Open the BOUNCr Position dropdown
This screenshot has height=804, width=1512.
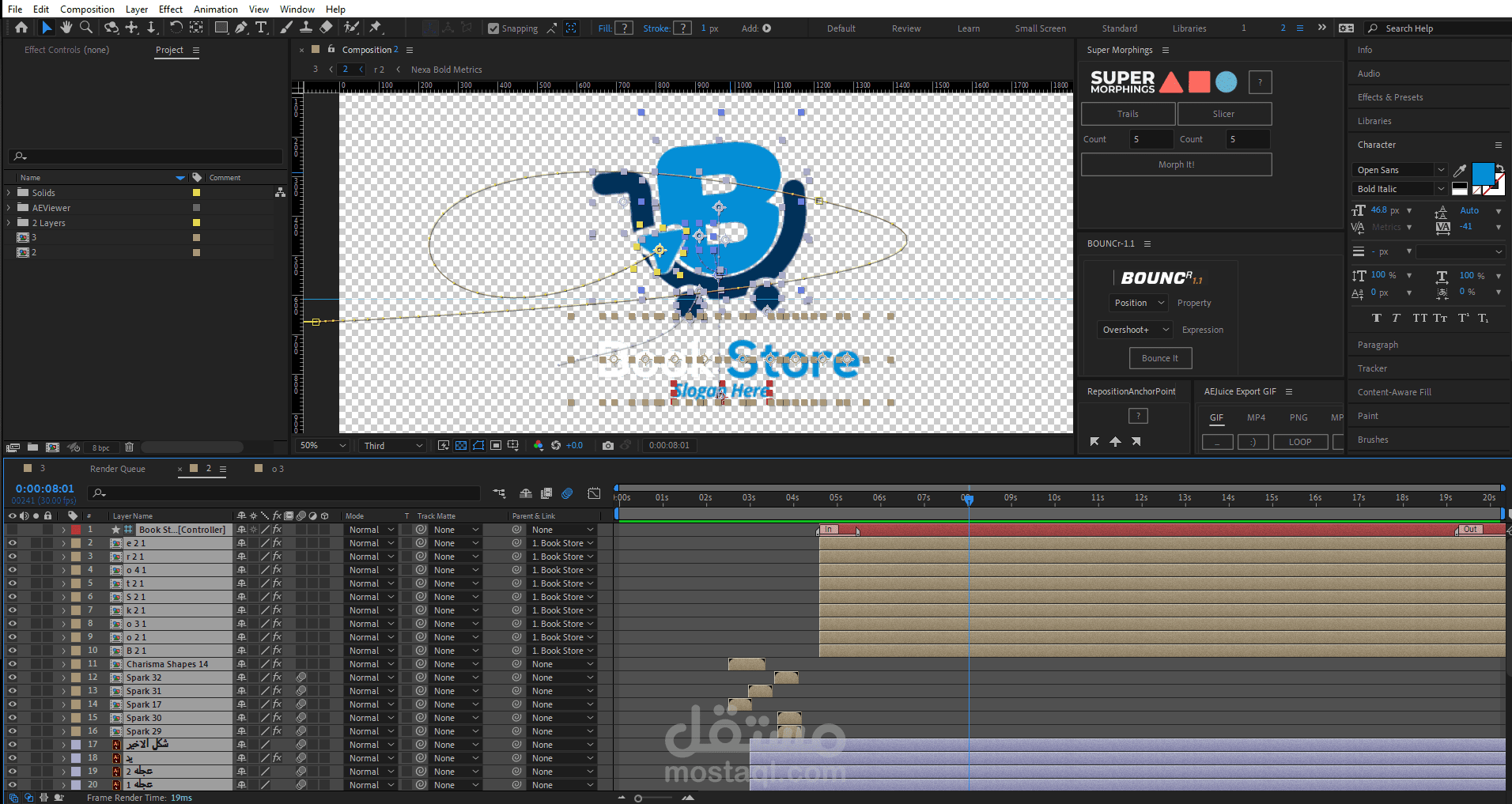[1139, 303]
